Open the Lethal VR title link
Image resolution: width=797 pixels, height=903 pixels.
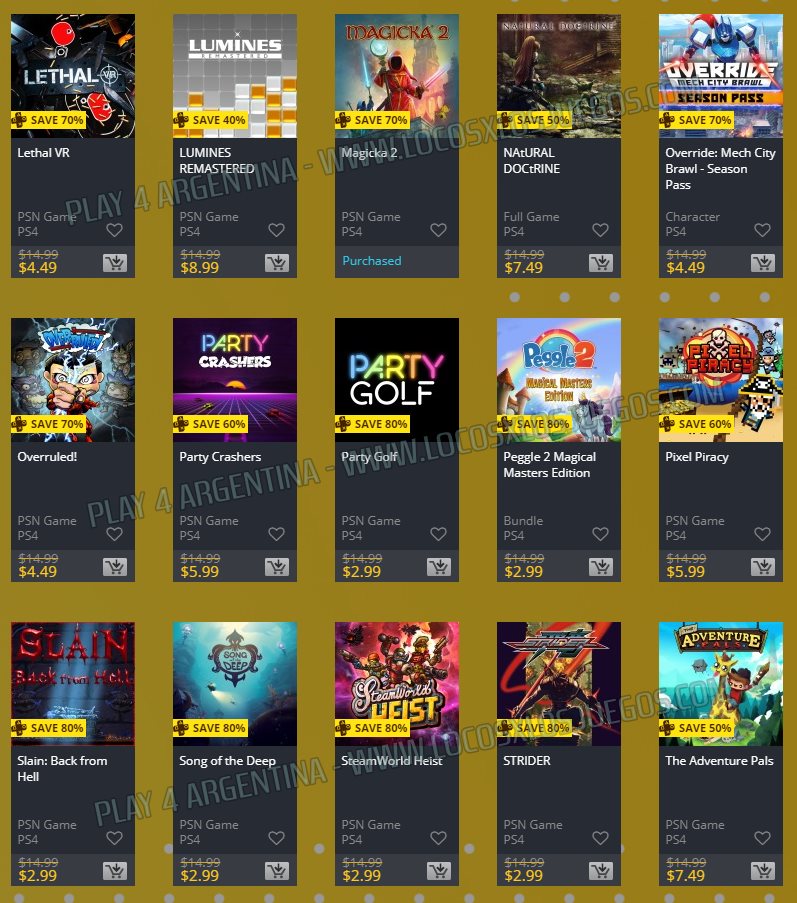tap(43, 153)
